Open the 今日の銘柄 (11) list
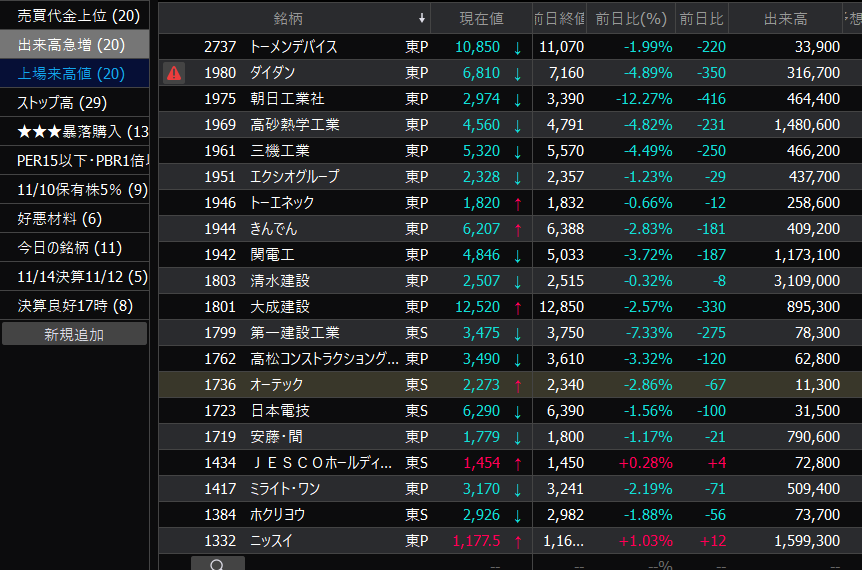Viewport: 862px width, 570px height. tap(75, 247)
